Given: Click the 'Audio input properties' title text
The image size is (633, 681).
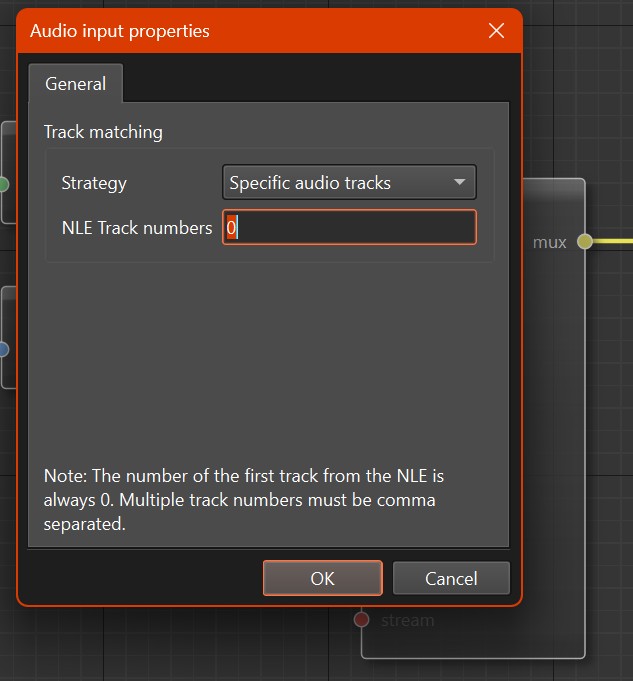Looking at the screenshot, I should 120,31.
